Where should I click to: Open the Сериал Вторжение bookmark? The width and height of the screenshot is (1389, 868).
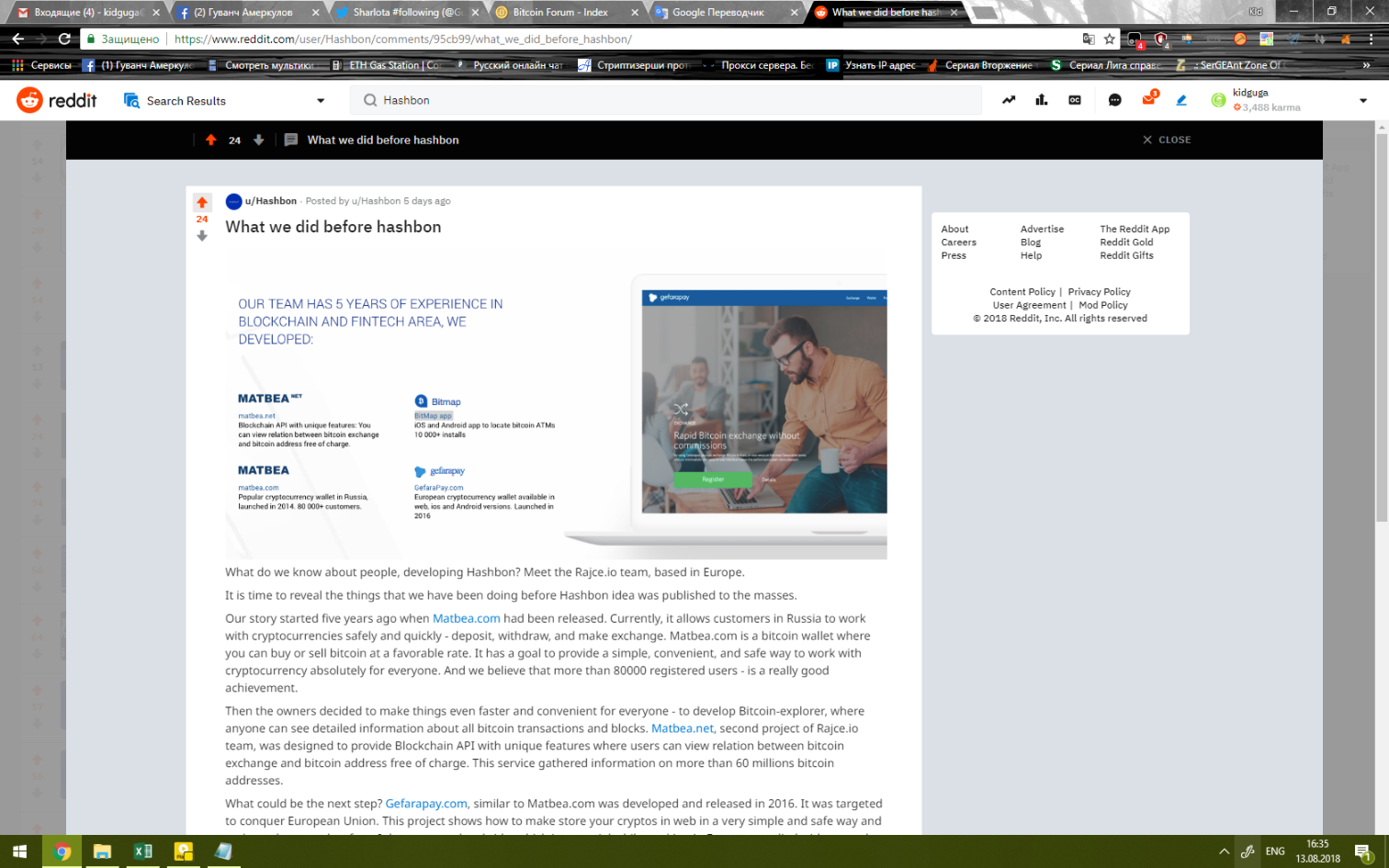click(980, 65)
